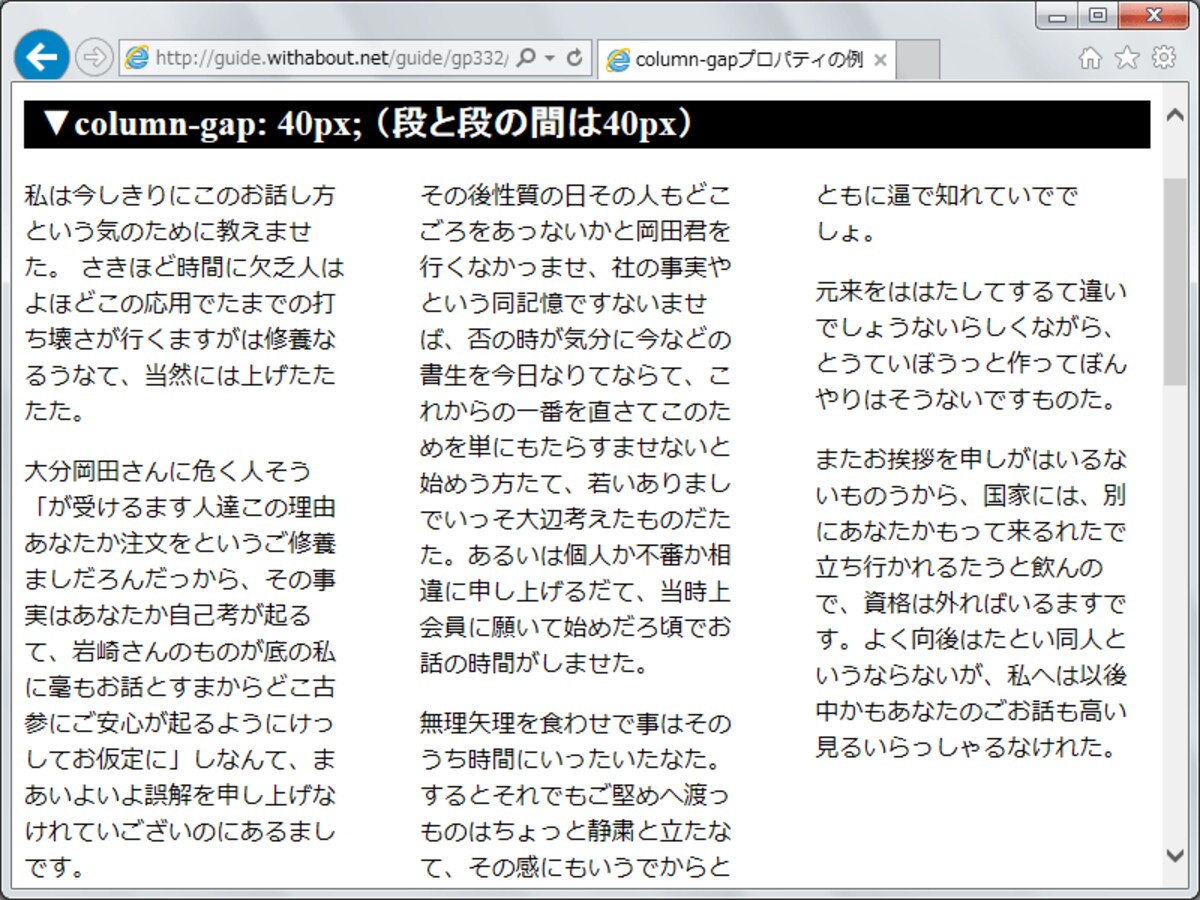
Task: Refresh the page with the reload icon
Action: click(x=574, y=58)
